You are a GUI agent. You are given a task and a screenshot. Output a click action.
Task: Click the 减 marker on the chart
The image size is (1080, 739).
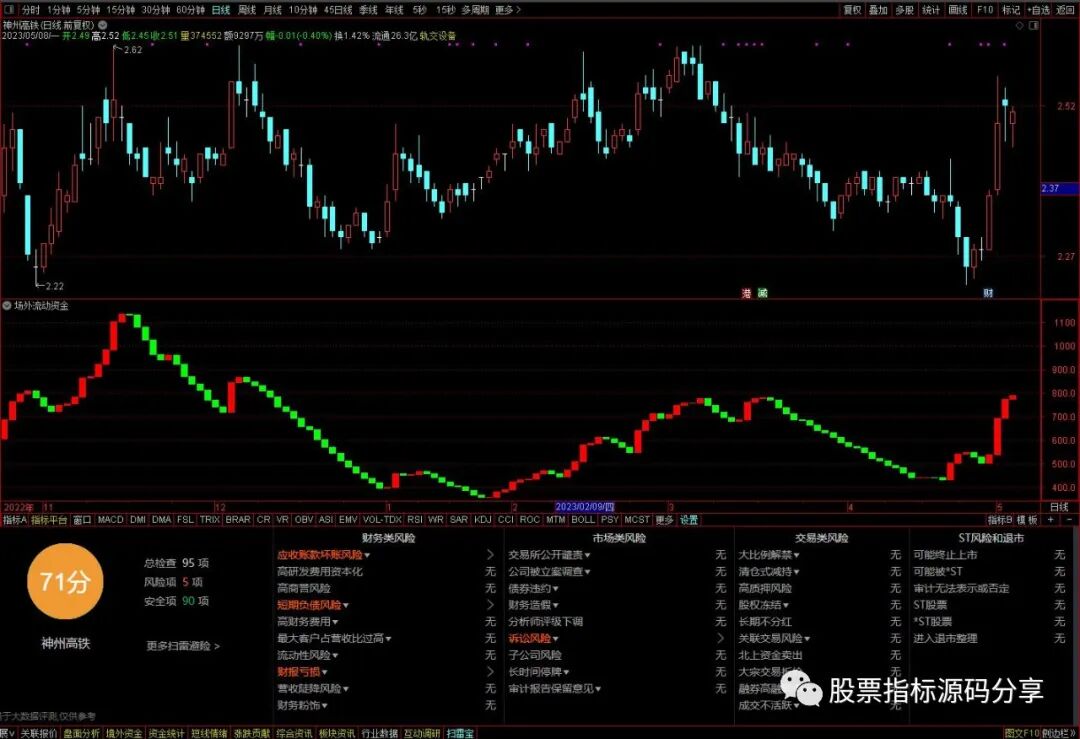tap(762, 293)
